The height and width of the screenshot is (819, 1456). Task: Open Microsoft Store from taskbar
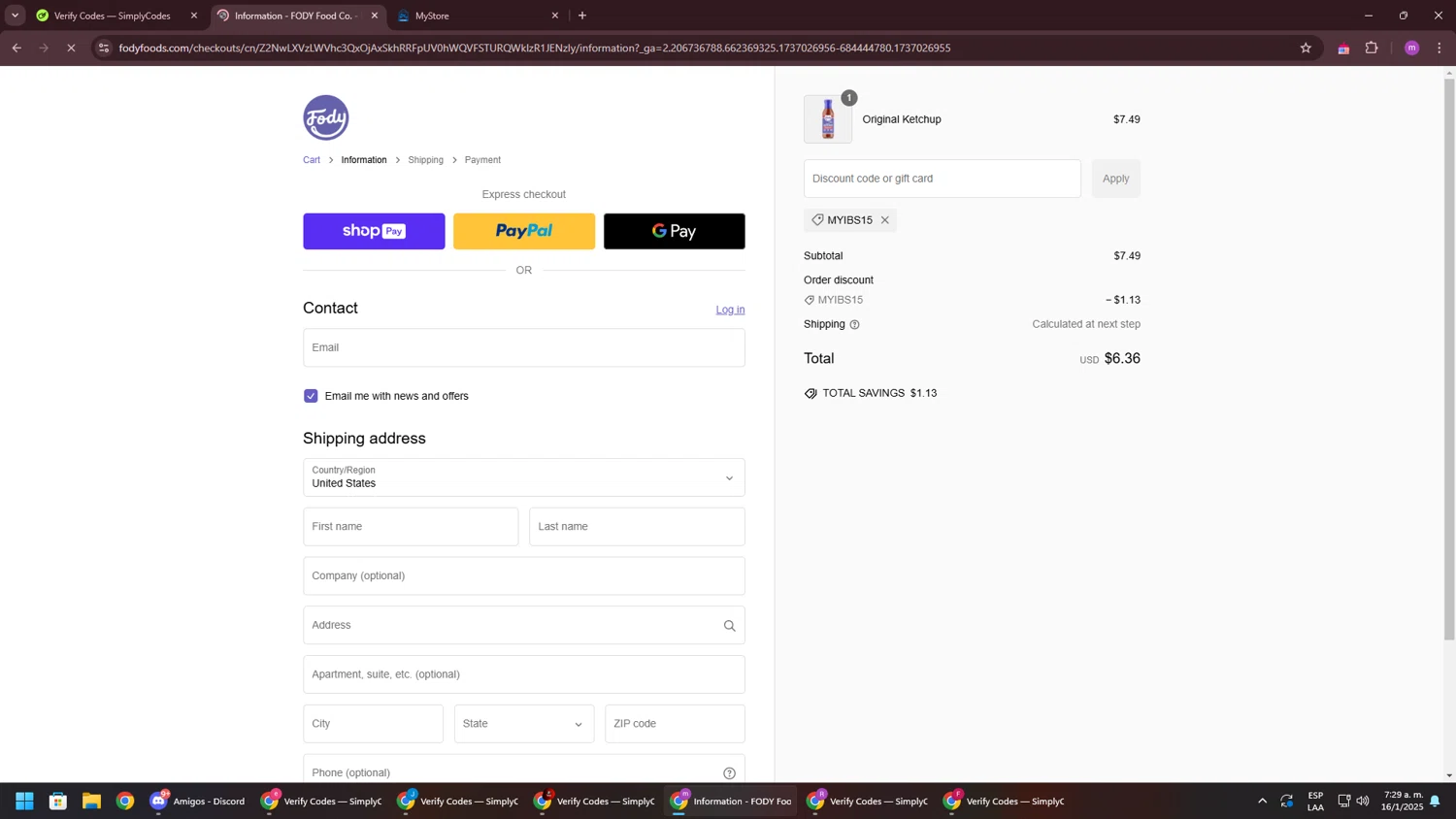(x=58, y=802)
